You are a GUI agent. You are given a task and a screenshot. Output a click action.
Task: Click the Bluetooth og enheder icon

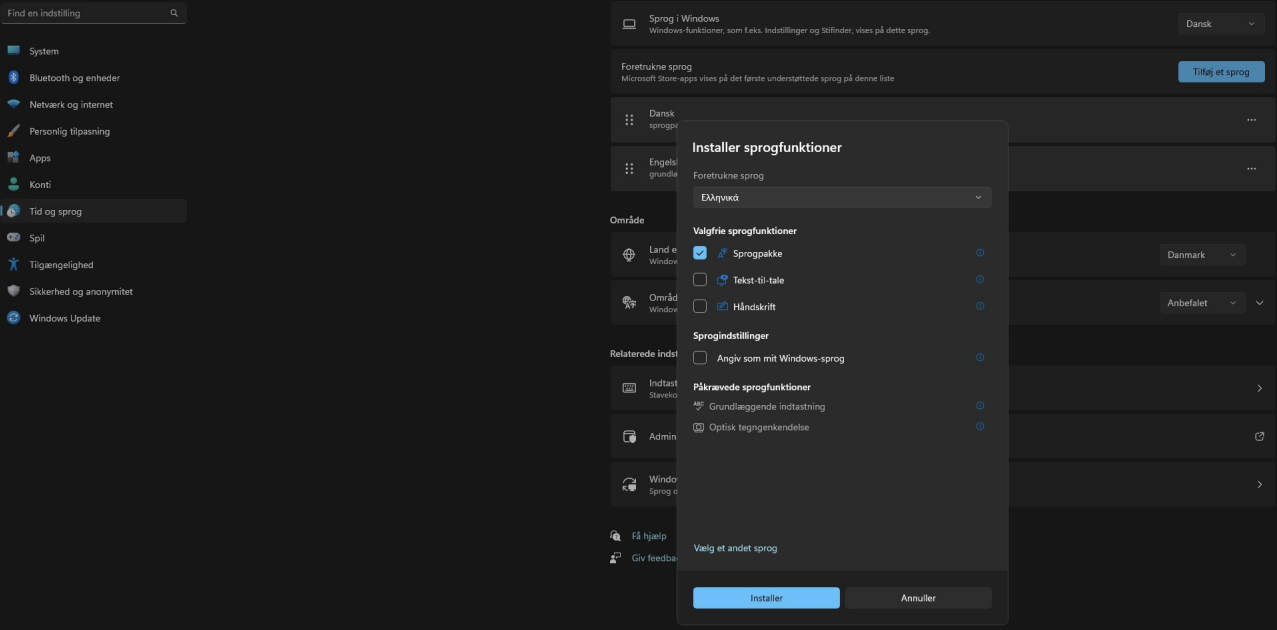[14, 78]
